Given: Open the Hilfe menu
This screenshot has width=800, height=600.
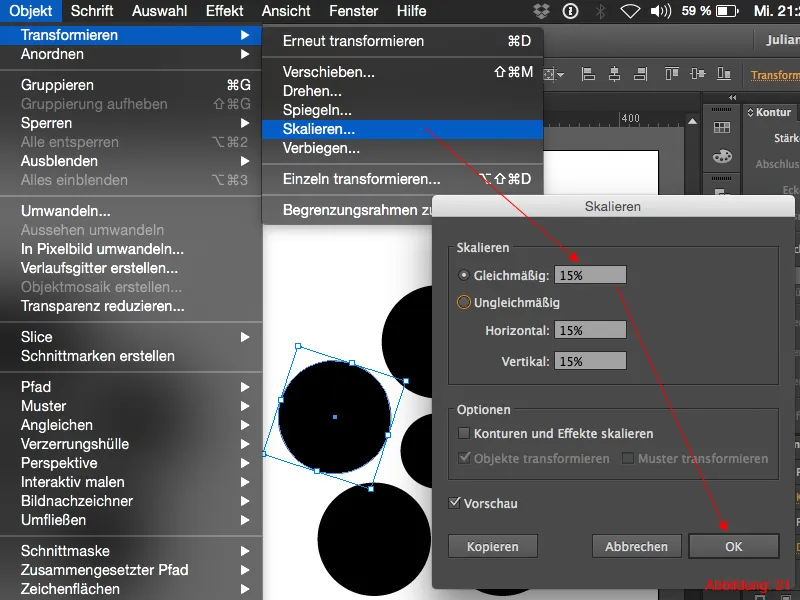Looking at the screenshot, I should pyautogui.click(x=411, y=11).
